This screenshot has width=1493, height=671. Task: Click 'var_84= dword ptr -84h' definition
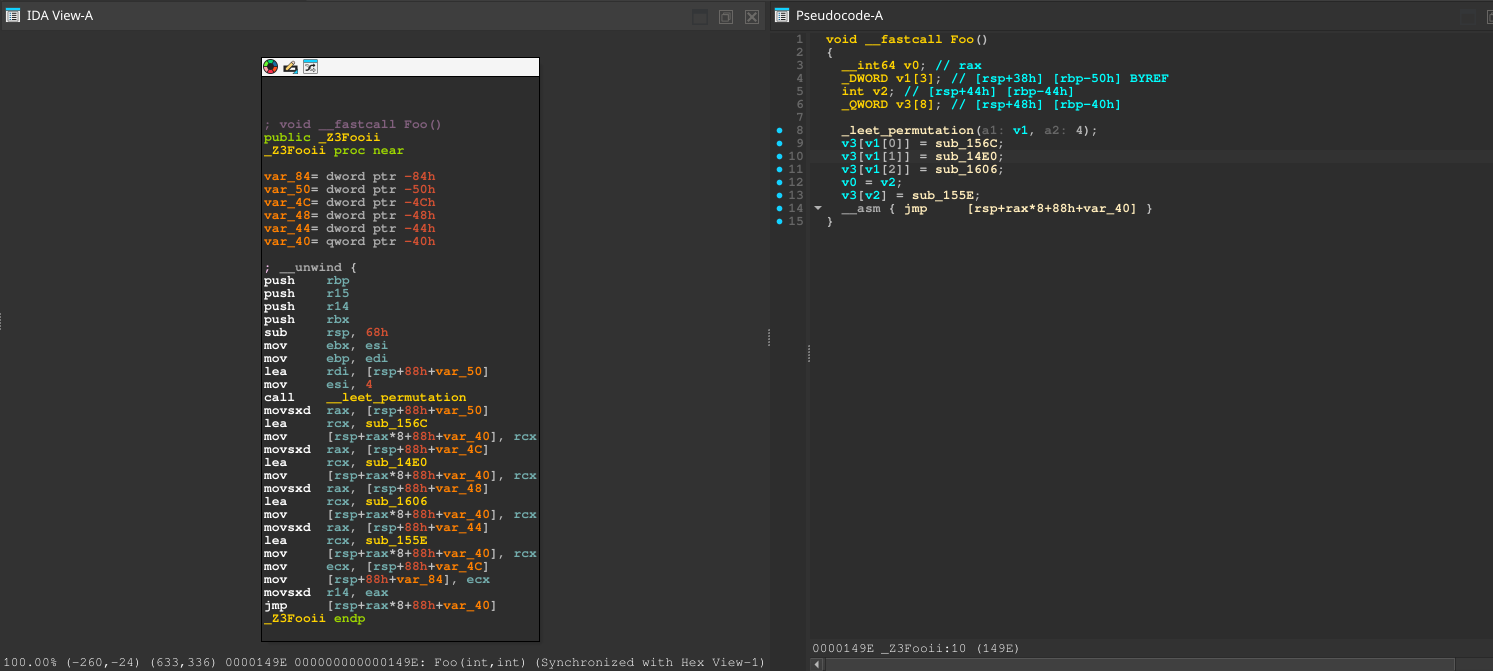(x=350, y=176)
